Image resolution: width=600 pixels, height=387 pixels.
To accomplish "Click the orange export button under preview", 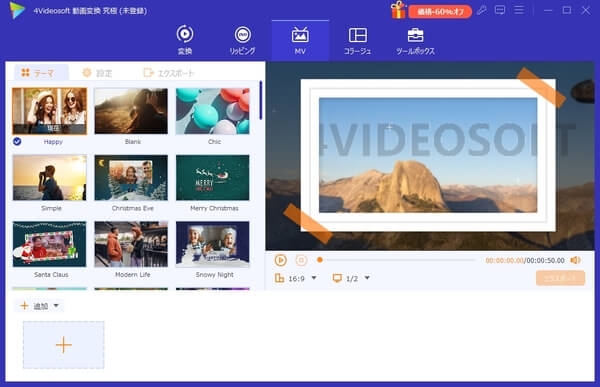I will (561, 278).
